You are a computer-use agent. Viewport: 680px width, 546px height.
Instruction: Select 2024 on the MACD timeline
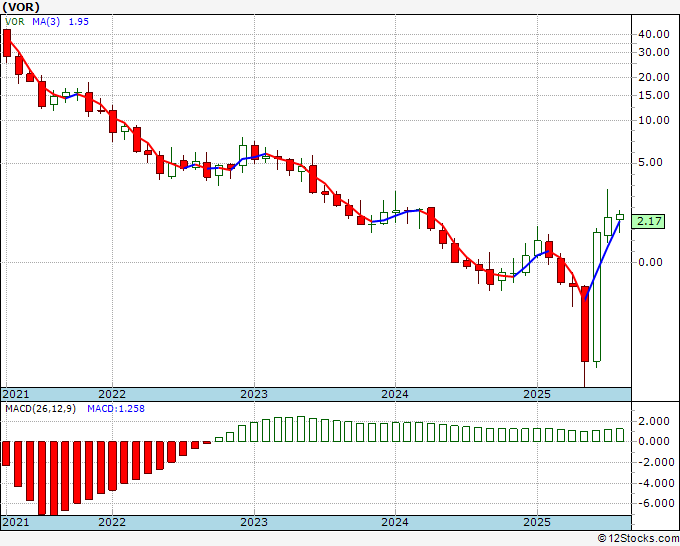[395, 522]
